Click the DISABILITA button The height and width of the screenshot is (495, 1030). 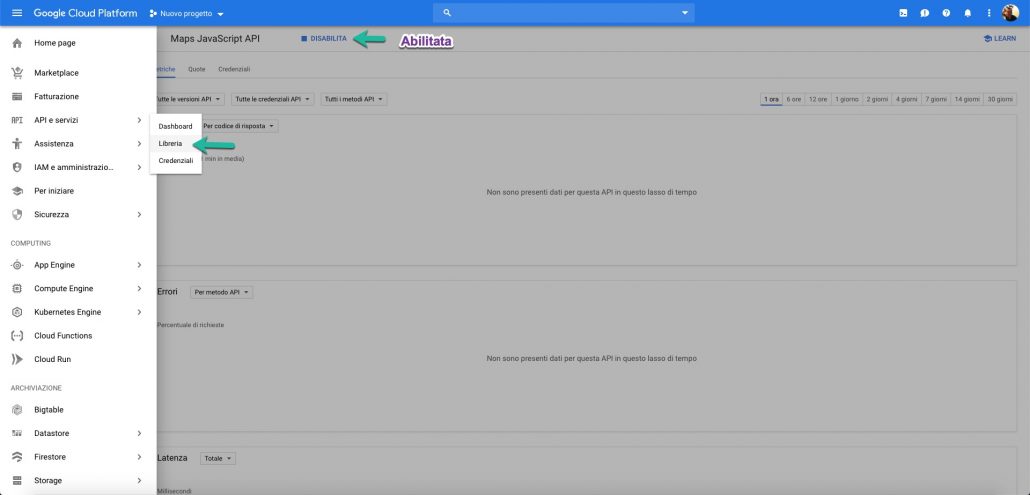(x=324, y=39)
